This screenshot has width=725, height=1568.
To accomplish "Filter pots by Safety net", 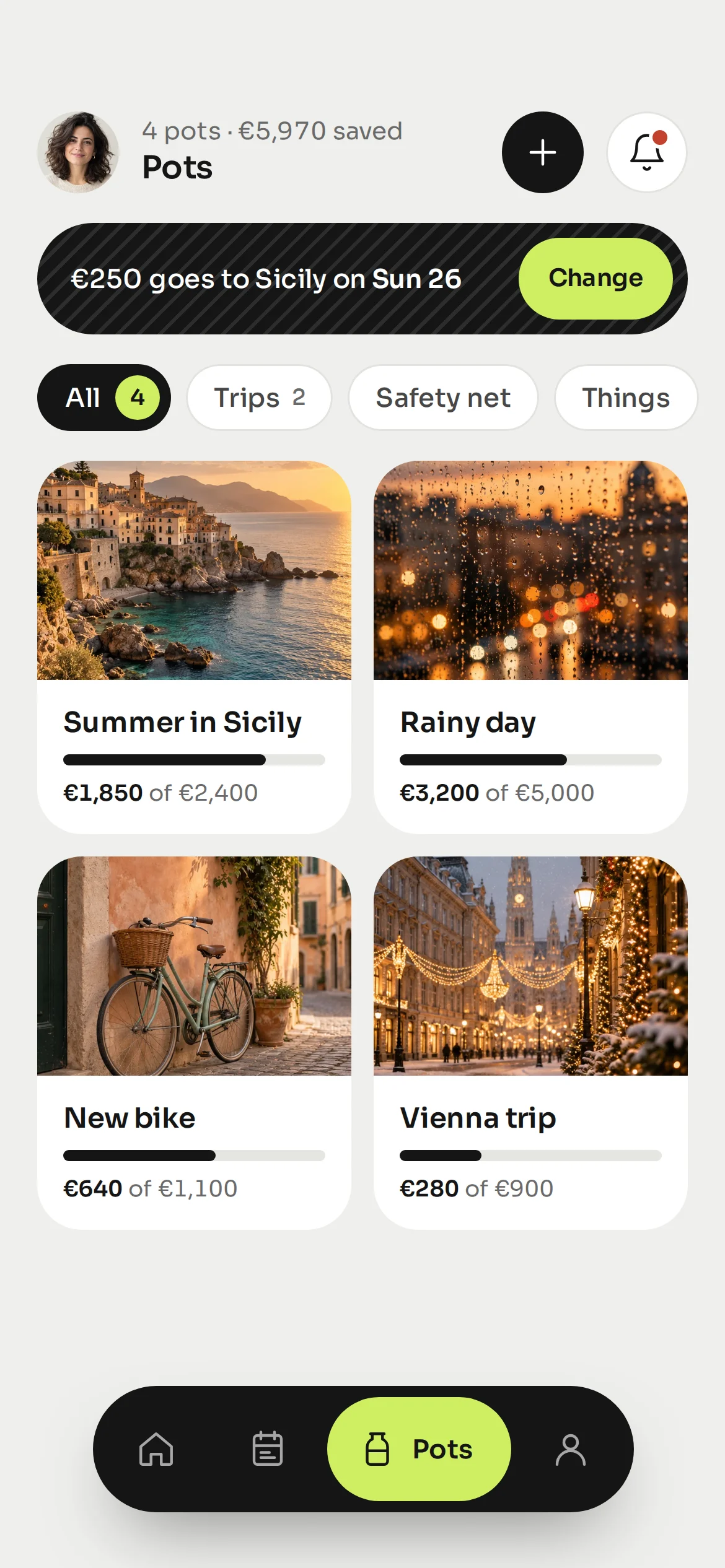I will pos(443,398).
